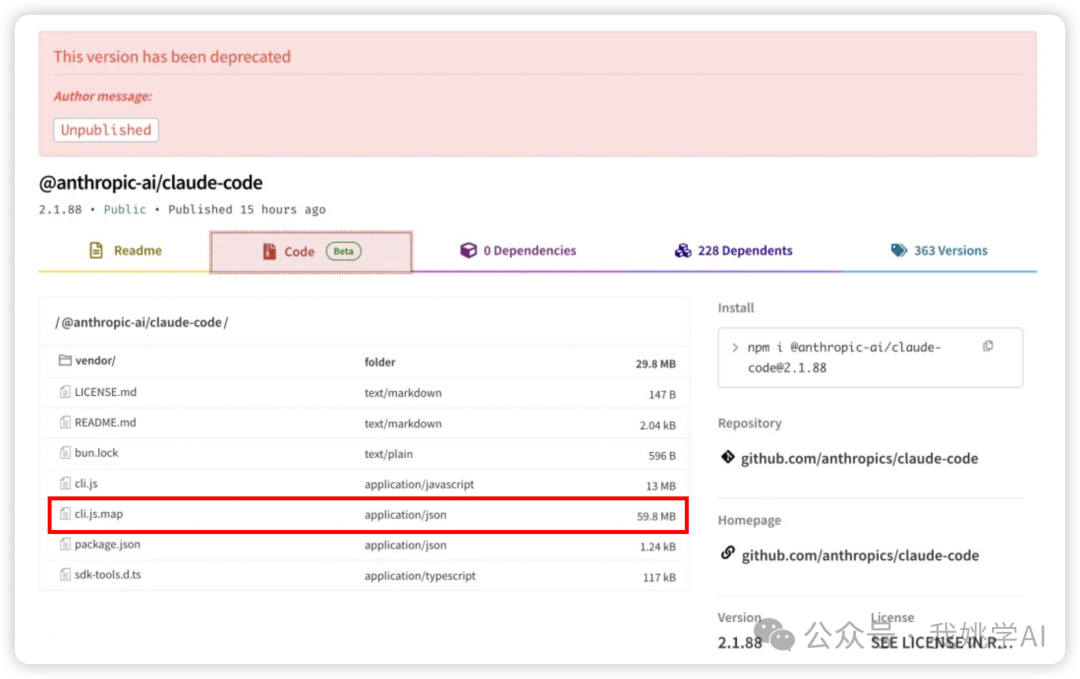This screenshot has width=1080, height=679.
Task: Open the cli.js file
Action: pos(86,484)
